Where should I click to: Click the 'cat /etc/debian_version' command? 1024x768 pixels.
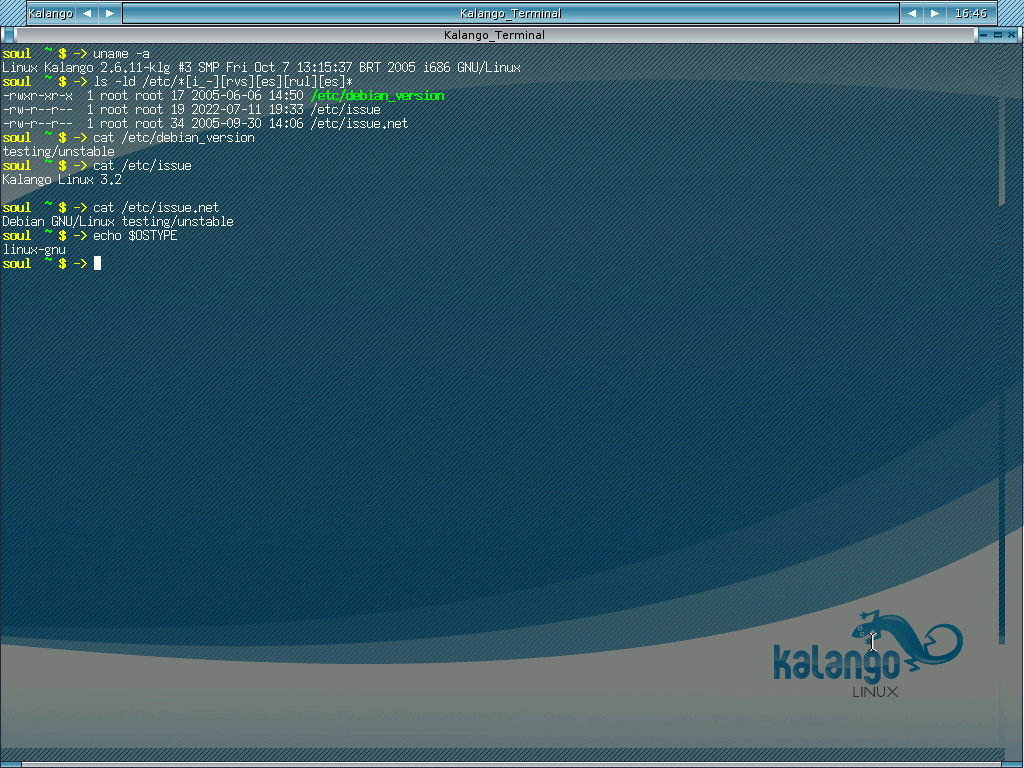(174, 138)
